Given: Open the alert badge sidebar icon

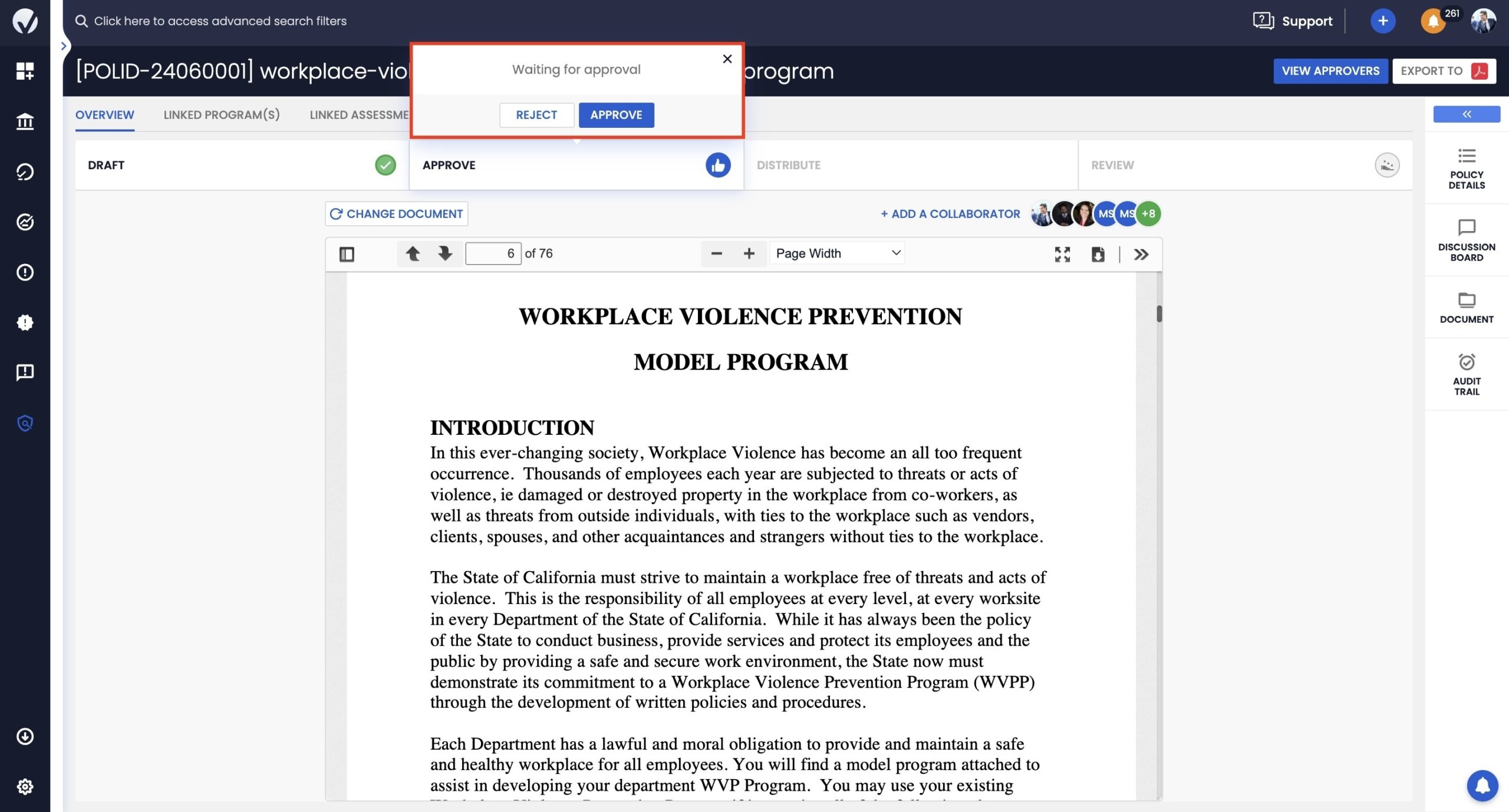Looking at the screenshot, I should [x=25, y=322].
